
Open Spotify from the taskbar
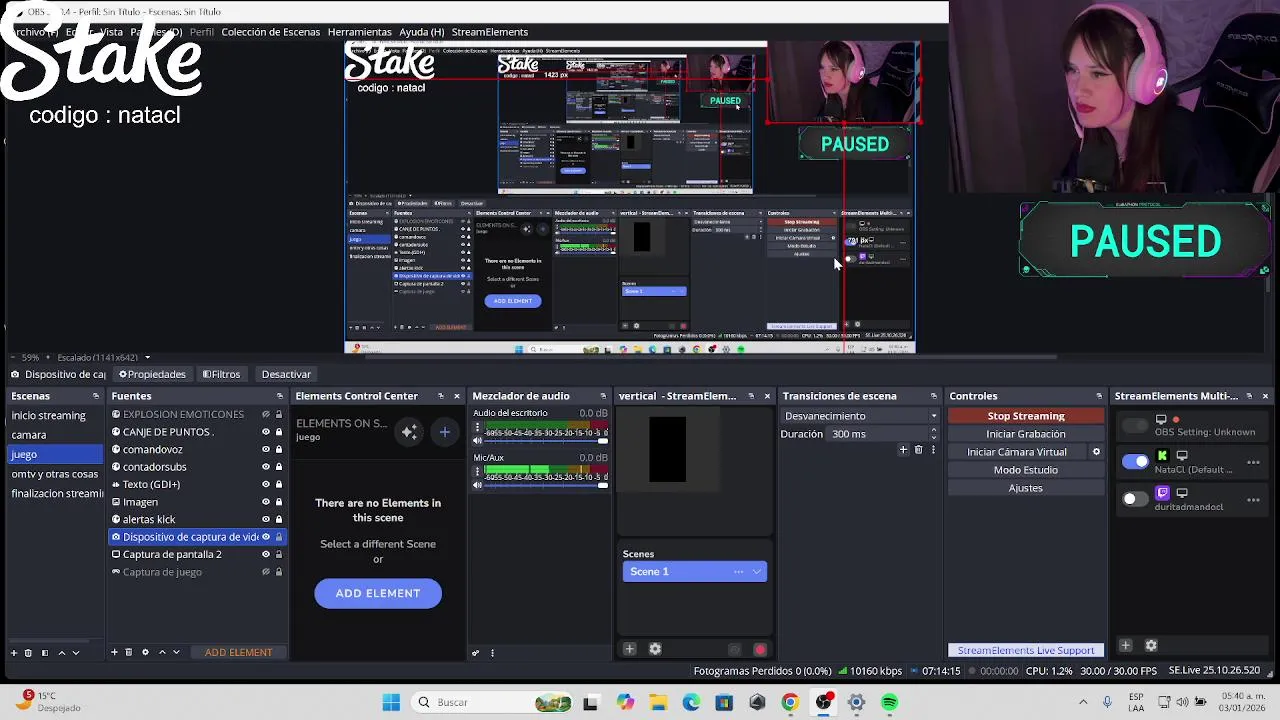point(889,702)
